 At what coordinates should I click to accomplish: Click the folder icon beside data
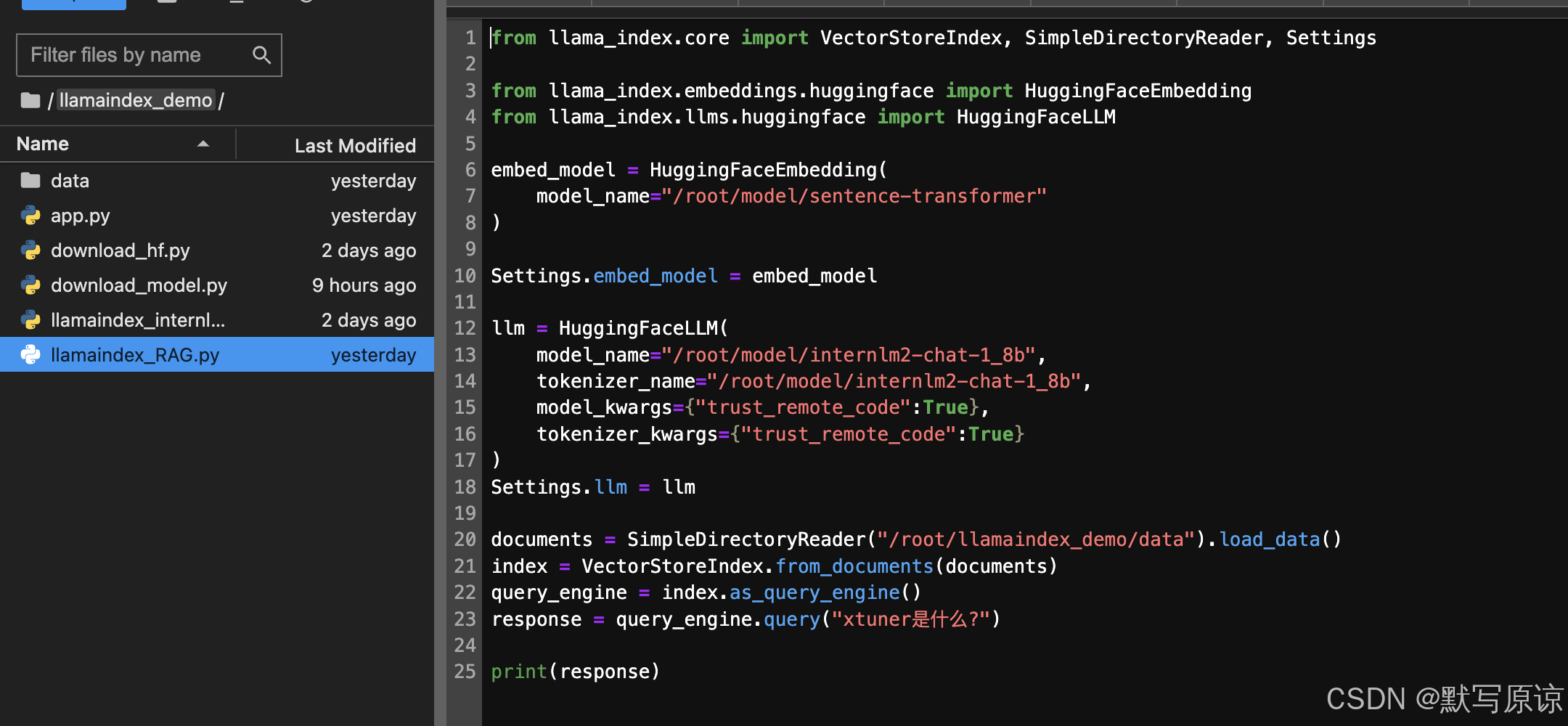(x=30, y=180)
